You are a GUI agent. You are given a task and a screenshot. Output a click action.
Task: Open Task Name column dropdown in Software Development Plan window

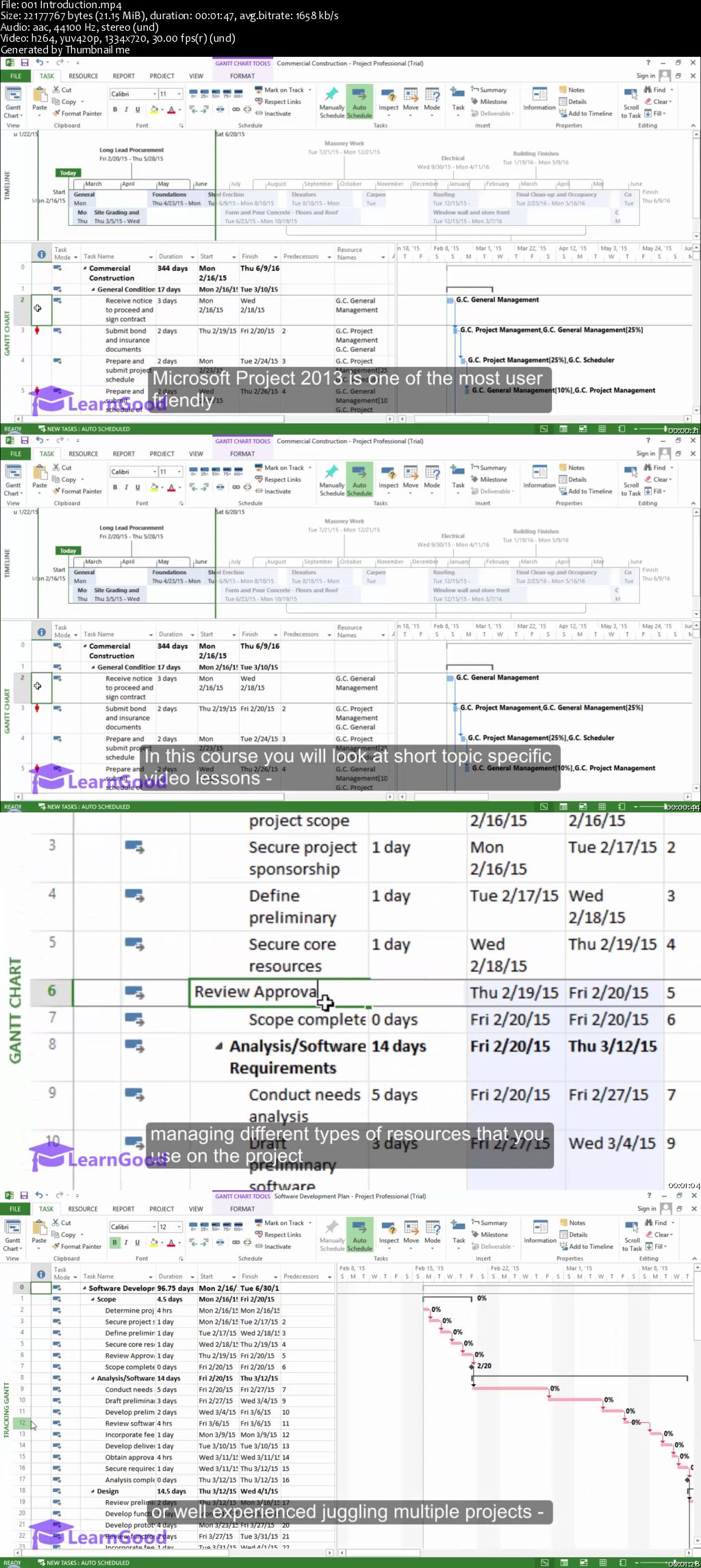[x=151, y=1277]
